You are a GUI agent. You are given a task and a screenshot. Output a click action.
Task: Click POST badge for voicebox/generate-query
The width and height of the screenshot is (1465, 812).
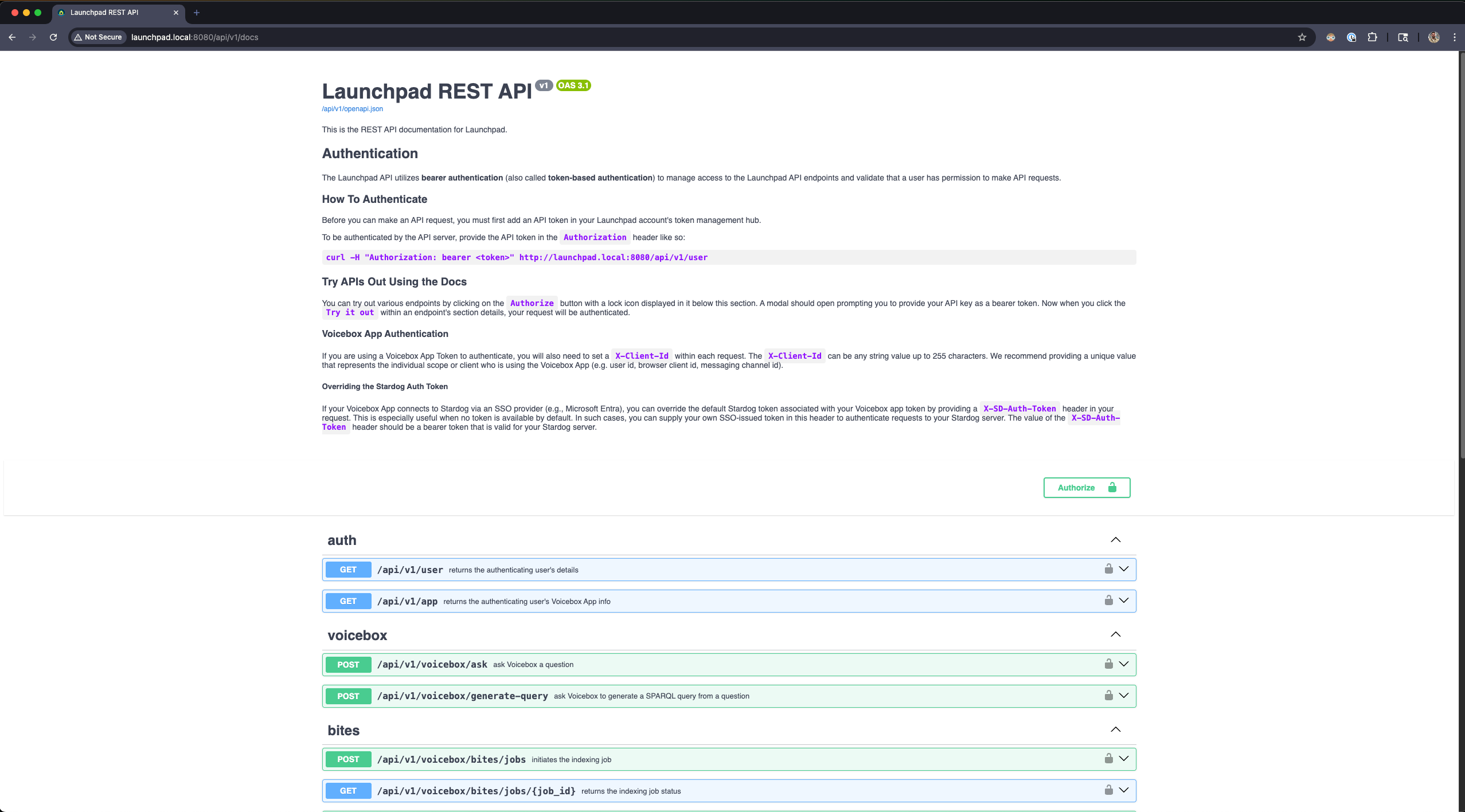tap(348, 696)
